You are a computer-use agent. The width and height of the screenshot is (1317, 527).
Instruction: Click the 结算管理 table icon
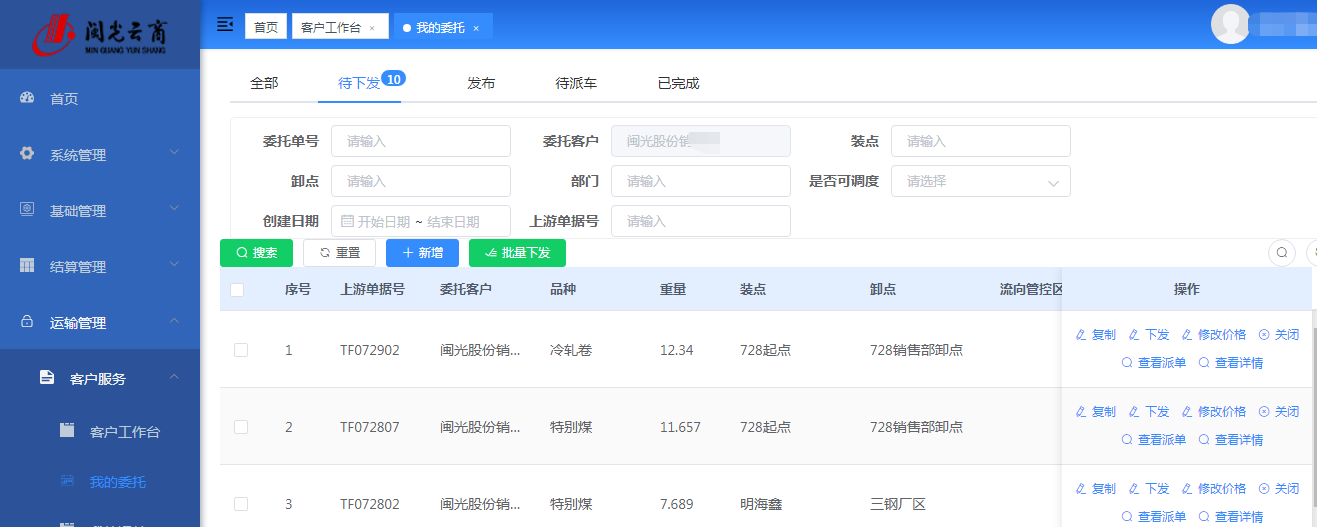pos(28,266)
